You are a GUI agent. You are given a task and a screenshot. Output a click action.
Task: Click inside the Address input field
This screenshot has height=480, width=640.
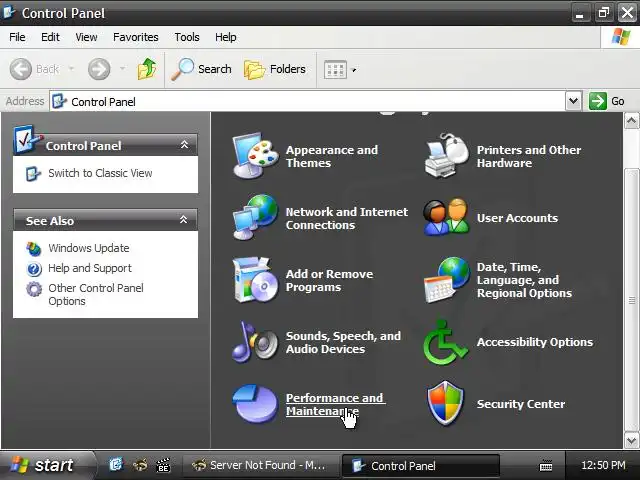[x=308, y=101]
